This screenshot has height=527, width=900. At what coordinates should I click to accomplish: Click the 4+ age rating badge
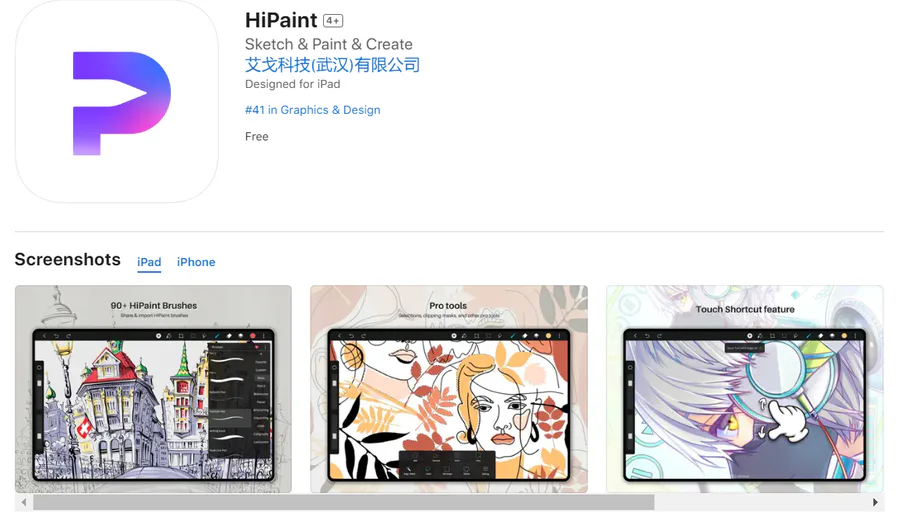tap(333, 21)
